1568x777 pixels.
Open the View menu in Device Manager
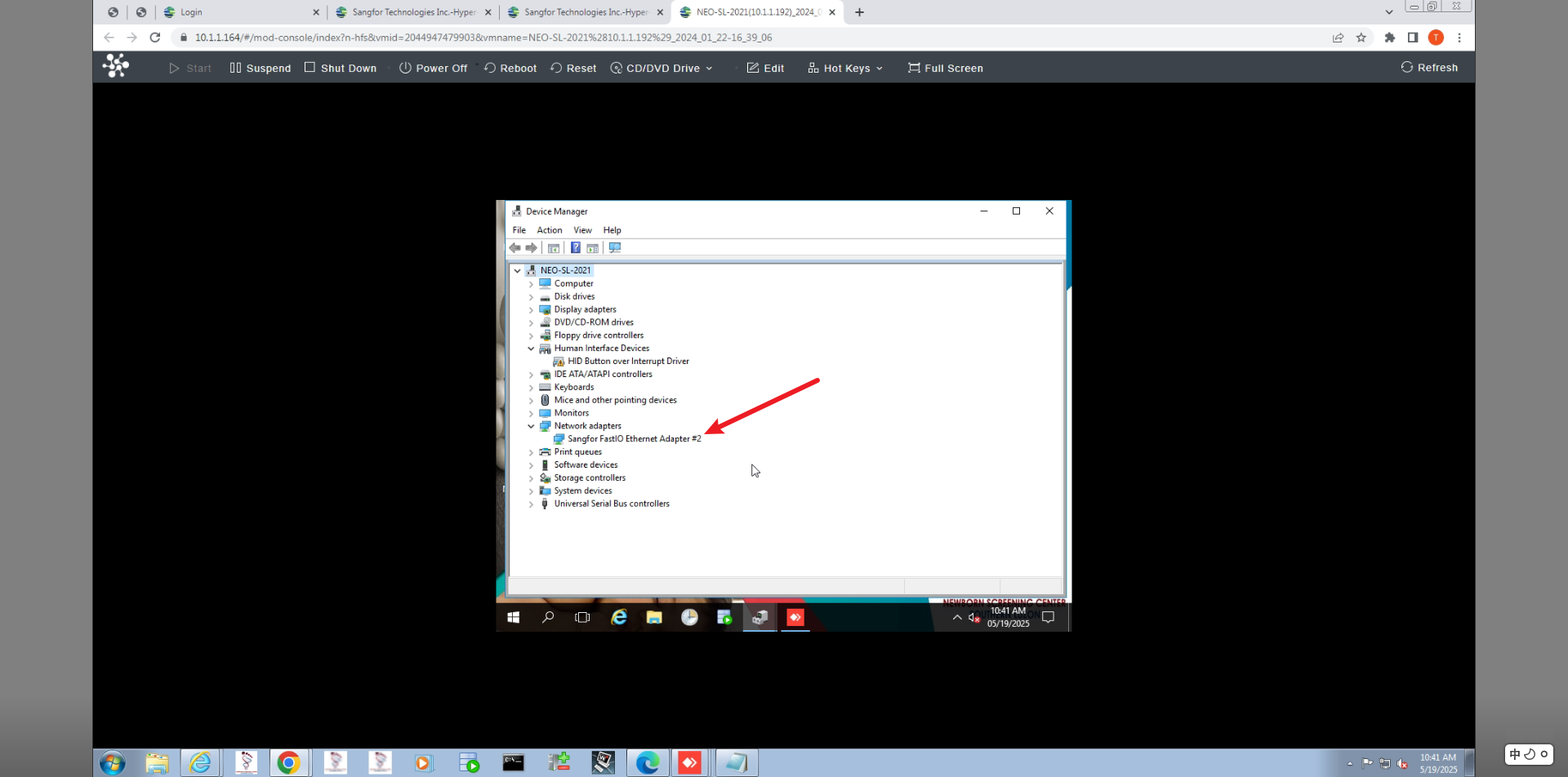[x=582, y=230]
